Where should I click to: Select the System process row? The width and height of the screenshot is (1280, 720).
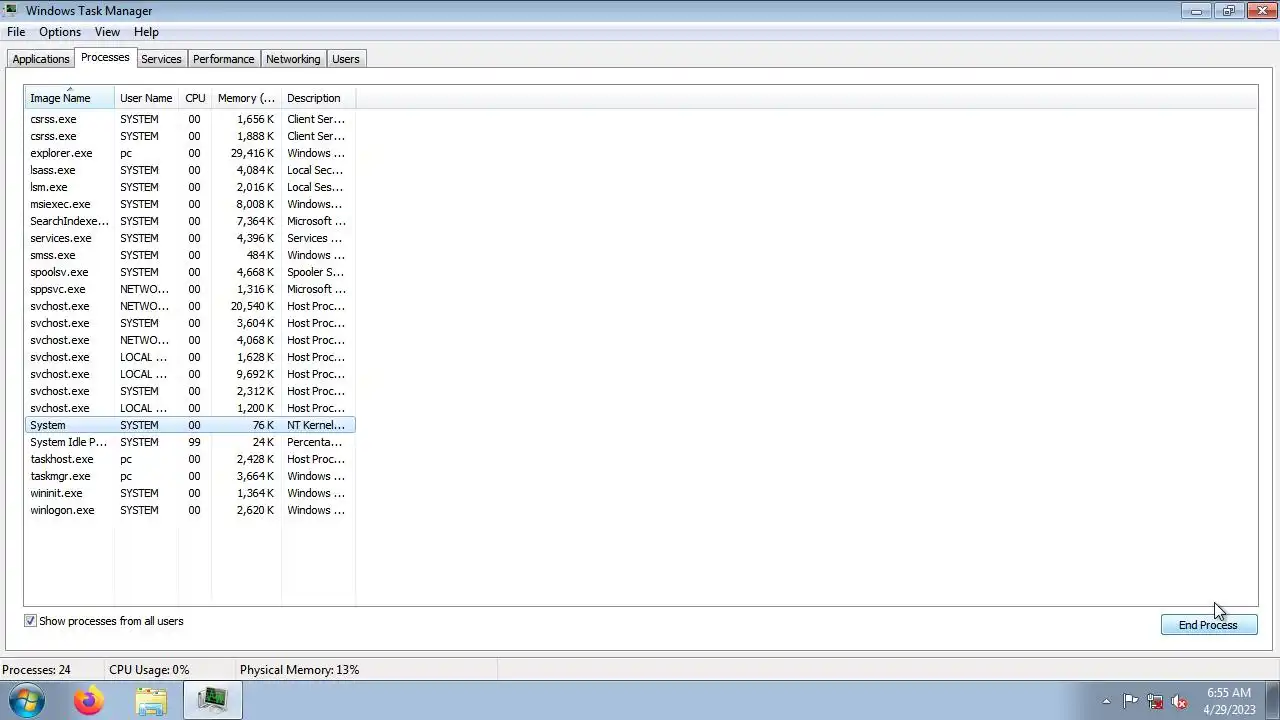(190, 425)
